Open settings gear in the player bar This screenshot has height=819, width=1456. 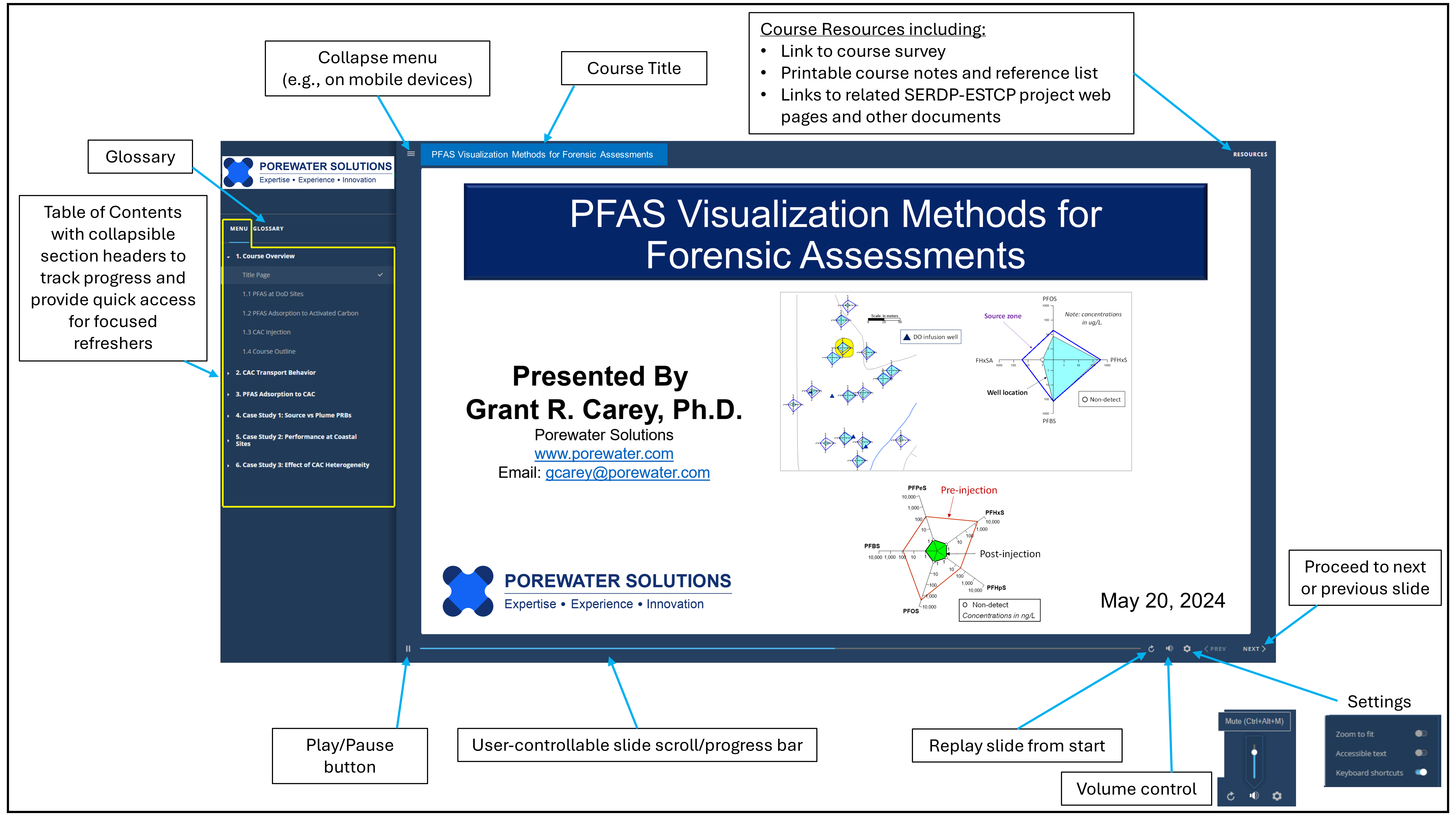[x=1187, y=648]
